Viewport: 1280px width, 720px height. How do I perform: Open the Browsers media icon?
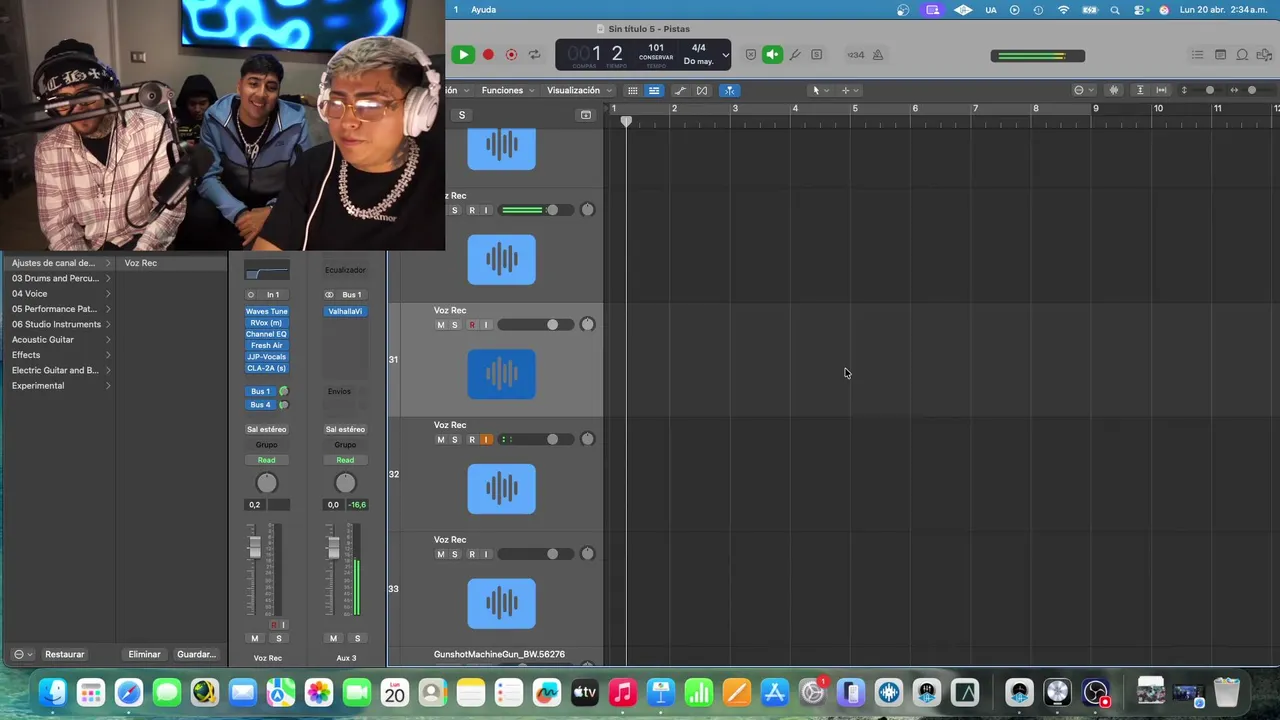1264,55
